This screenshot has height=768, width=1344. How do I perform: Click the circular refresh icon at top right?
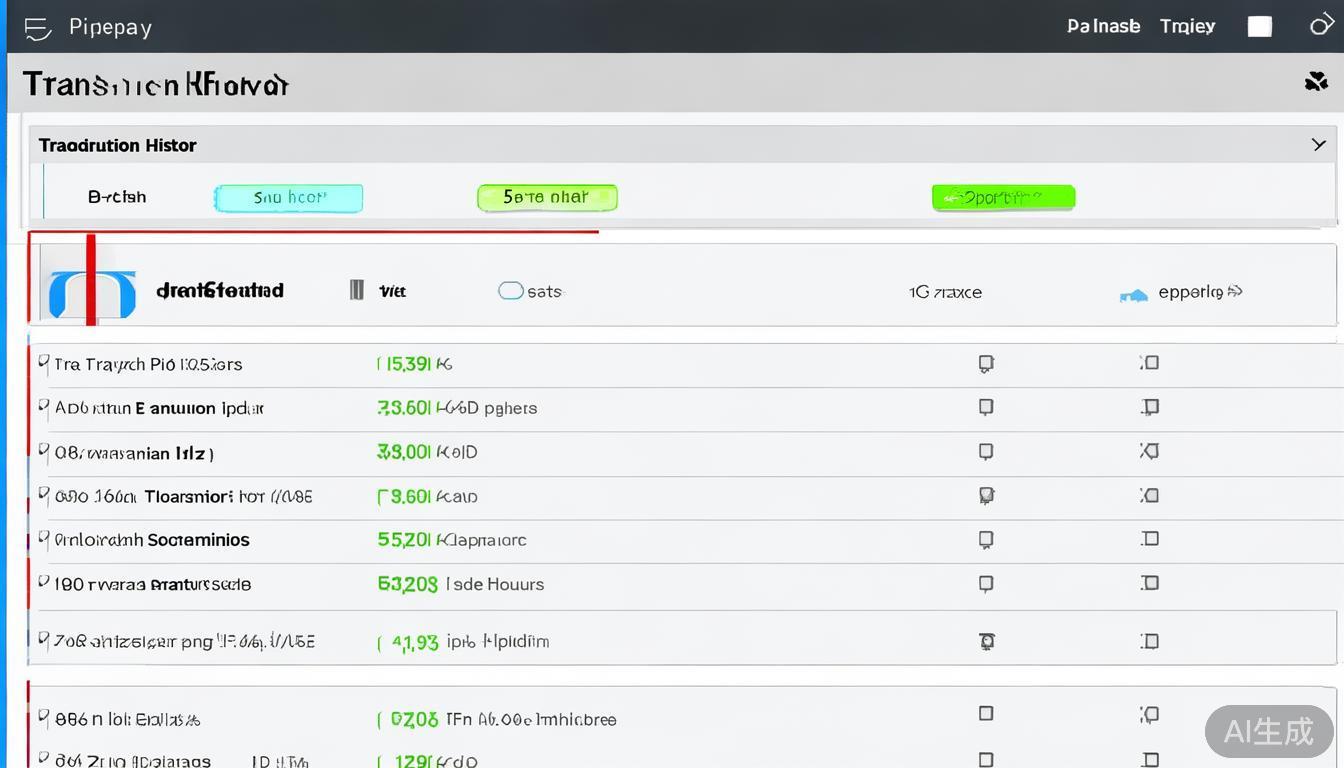[x=1321, y=25]
